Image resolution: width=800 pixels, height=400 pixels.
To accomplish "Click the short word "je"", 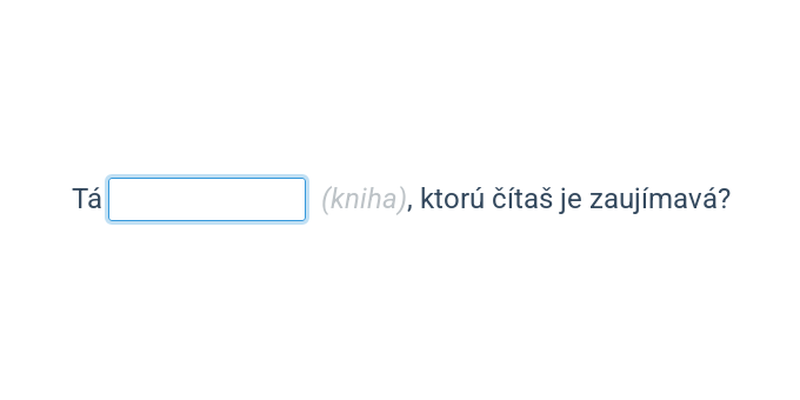I will coord(570,200).
